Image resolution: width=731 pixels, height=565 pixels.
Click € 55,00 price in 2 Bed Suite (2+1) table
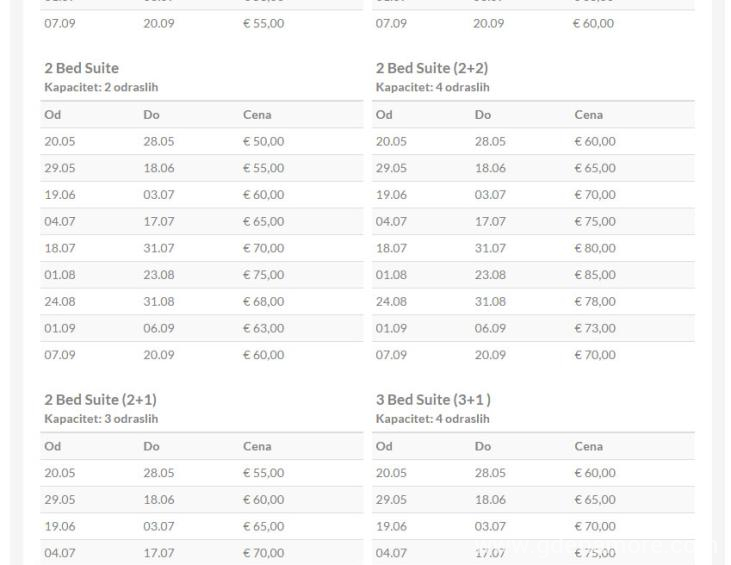pos(263,473)
